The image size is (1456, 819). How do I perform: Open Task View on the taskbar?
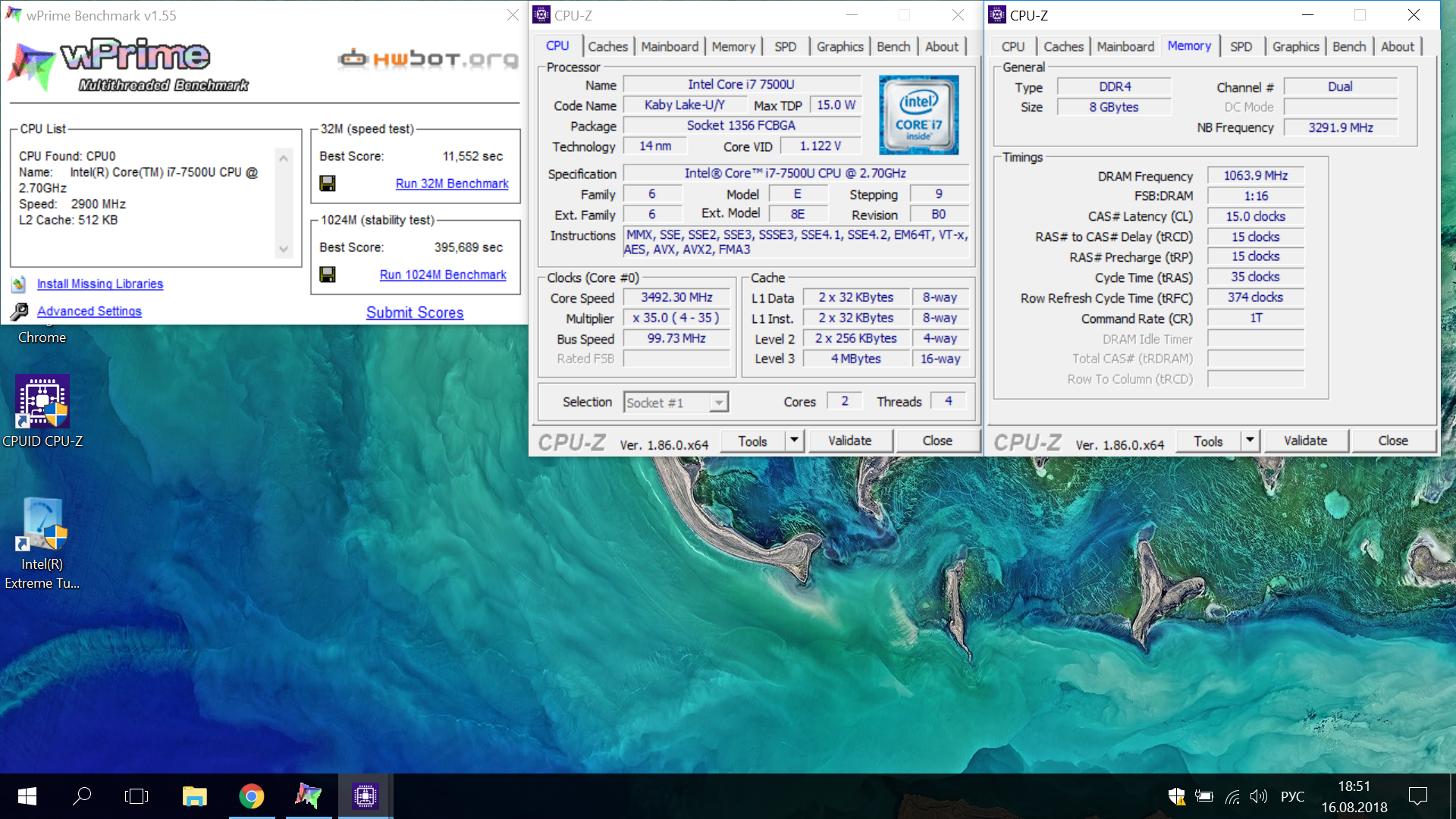coord(136,796)
